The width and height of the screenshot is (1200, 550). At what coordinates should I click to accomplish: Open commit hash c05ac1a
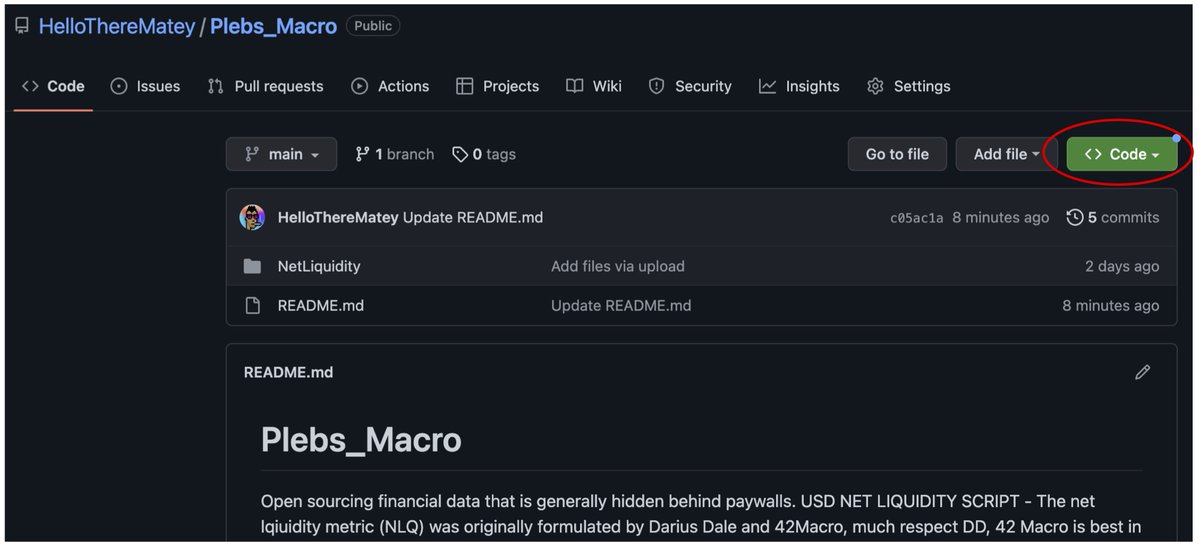tap(916, 218)
